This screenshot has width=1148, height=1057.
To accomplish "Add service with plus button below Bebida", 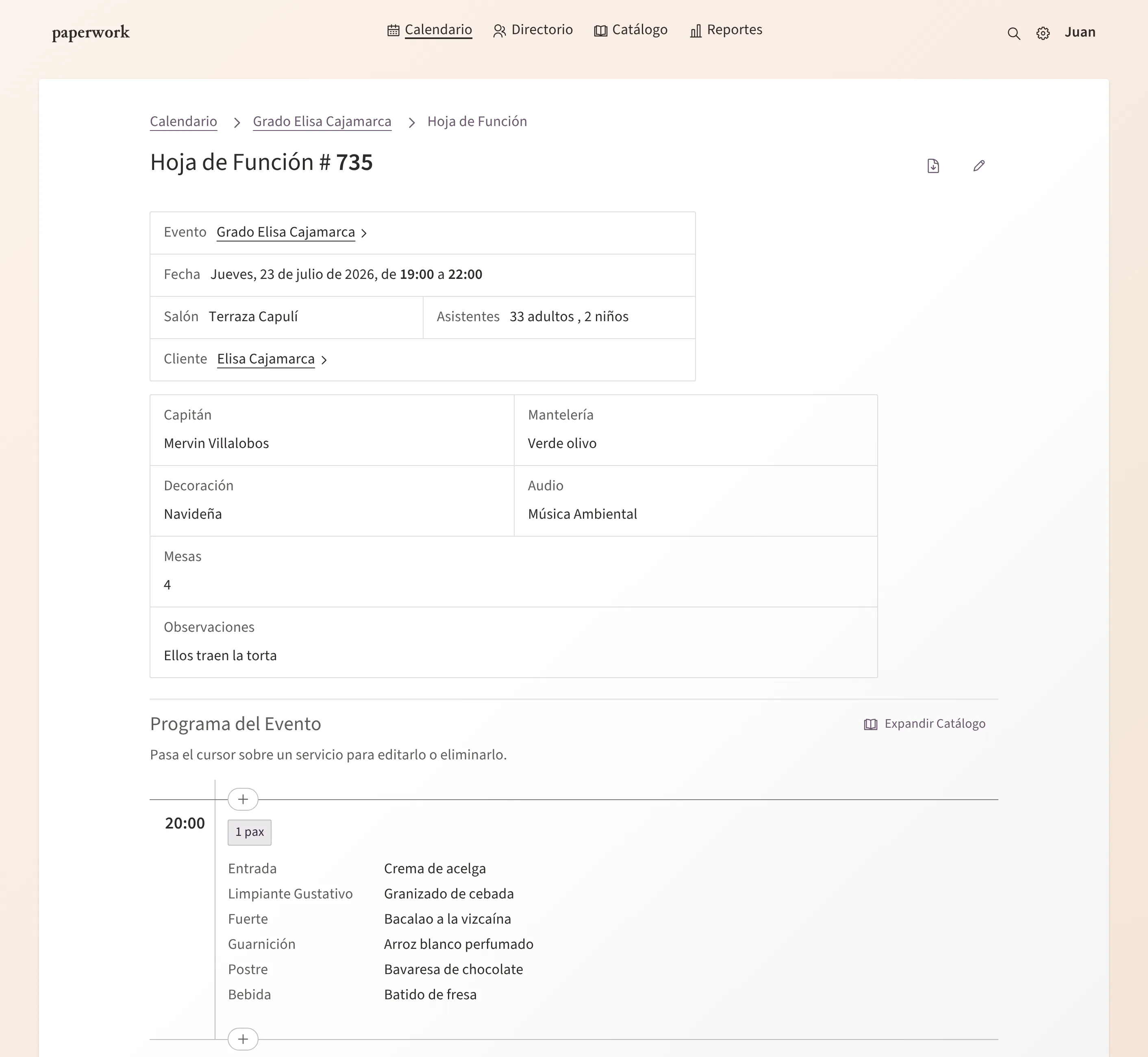I will tap(243, 1039).
